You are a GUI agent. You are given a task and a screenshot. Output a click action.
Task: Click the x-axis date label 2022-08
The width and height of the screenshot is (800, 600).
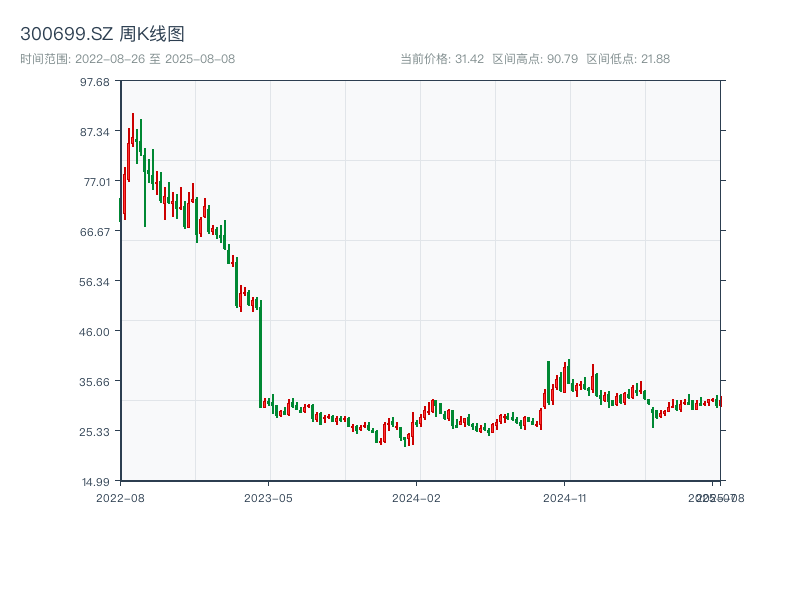pyautogui.click(x=120, y=498)
